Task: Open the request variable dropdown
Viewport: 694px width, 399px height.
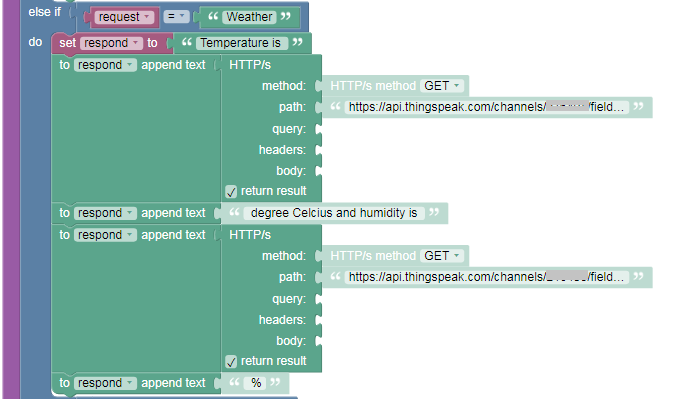Action: [x=124, y=17]
